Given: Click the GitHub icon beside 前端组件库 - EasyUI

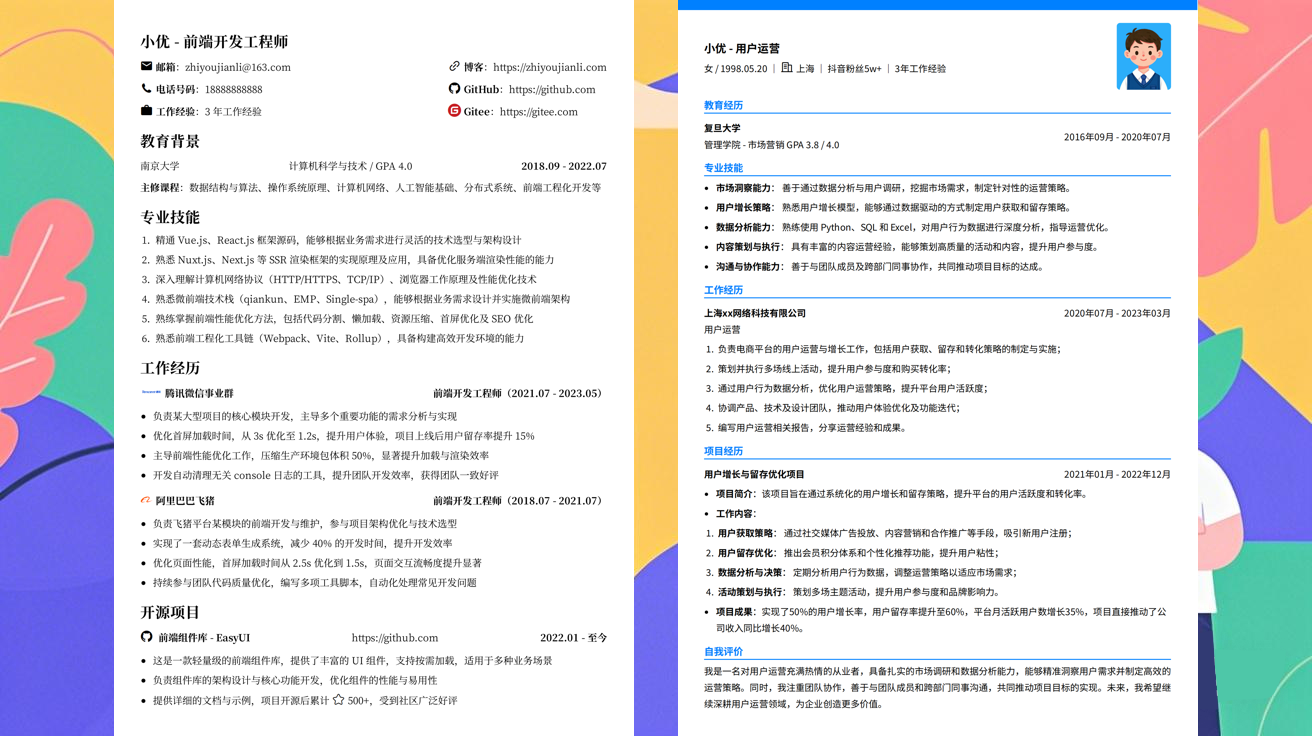Looking at the screenshot, I should [147, 637].
